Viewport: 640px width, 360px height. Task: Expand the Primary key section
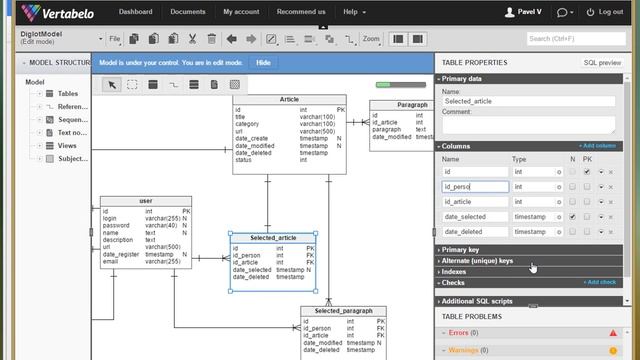pos(529,249)
